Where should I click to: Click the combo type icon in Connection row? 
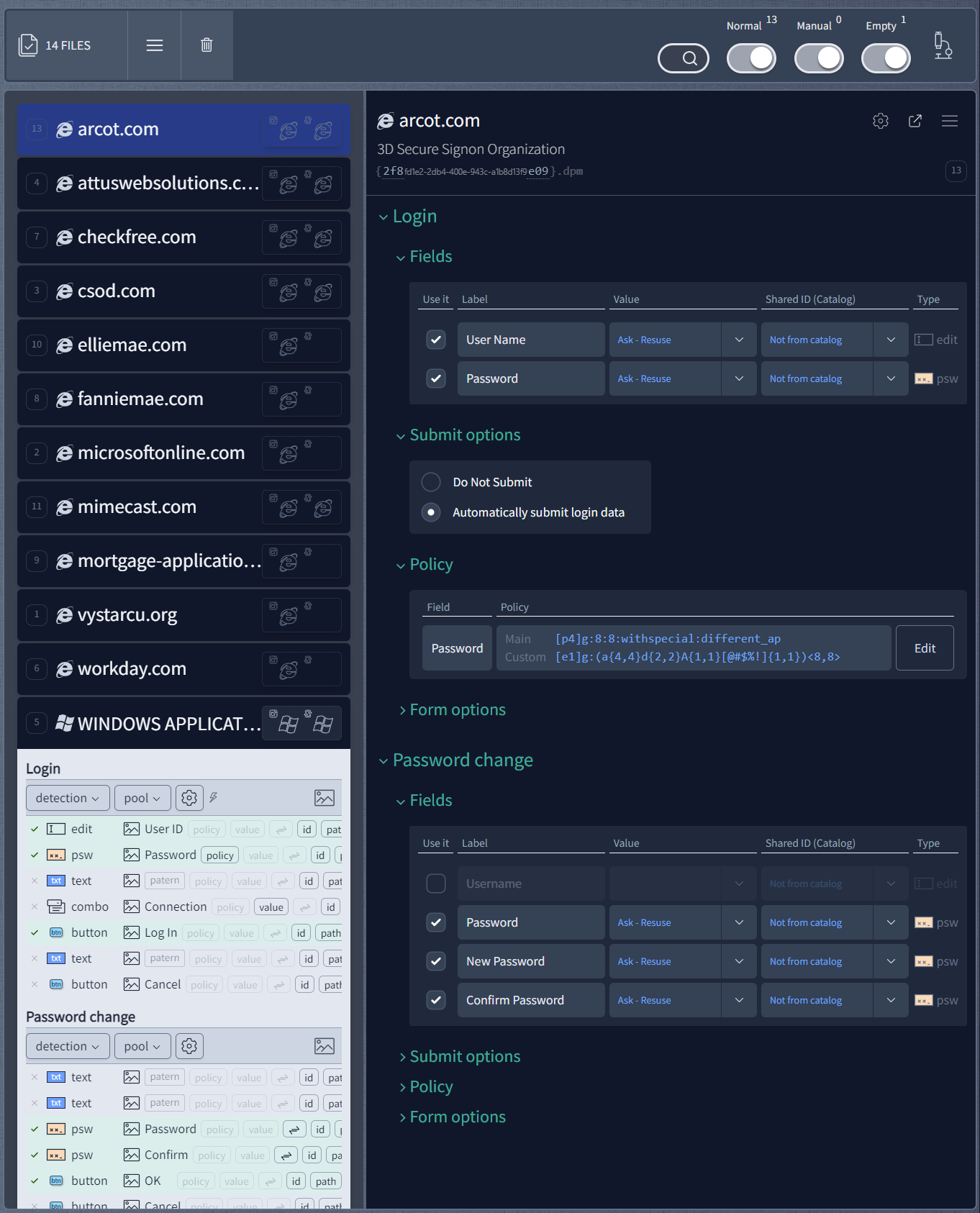pos(56,907)
